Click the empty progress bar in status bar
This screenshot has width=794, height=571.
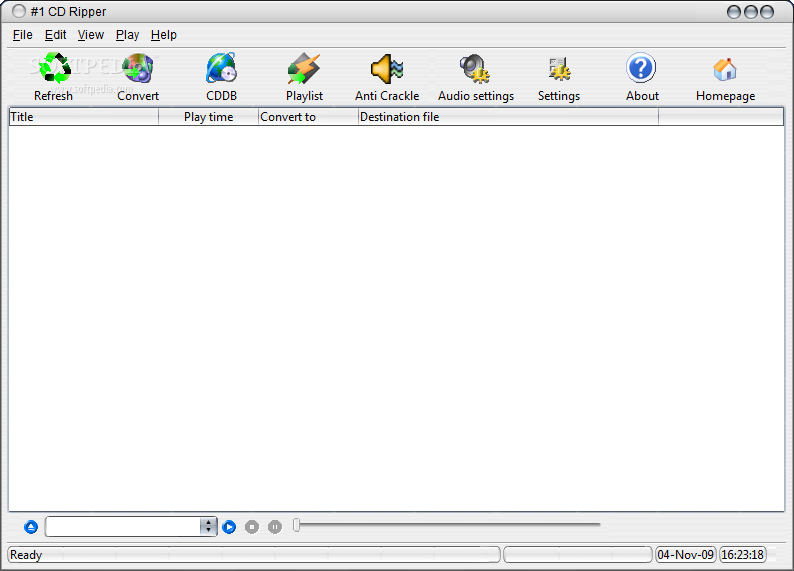578,555
